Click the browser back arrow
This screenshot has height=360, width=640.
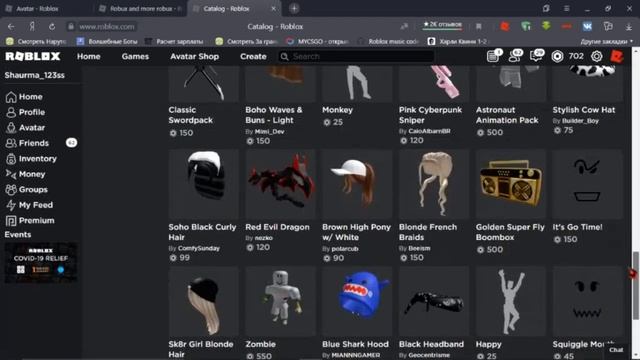(11, 27)
